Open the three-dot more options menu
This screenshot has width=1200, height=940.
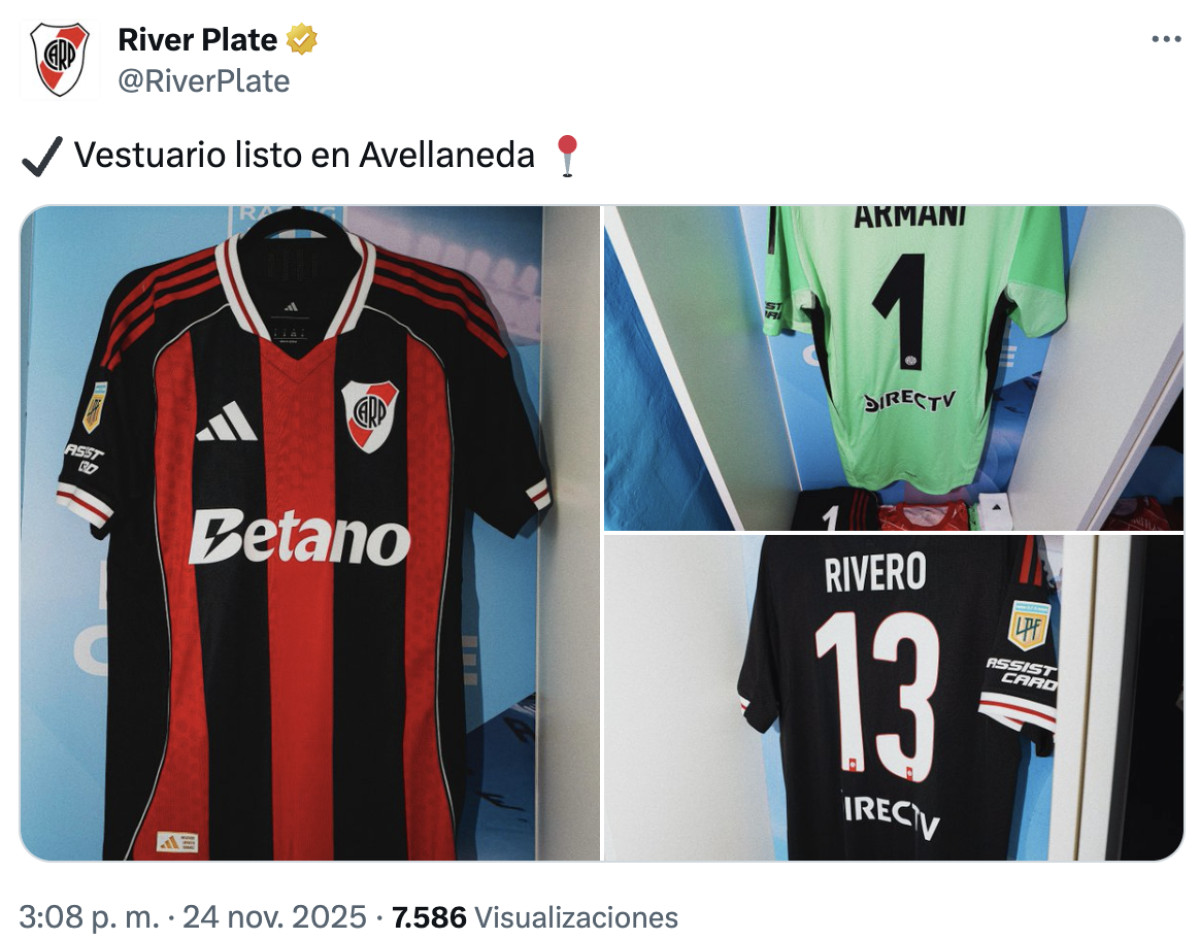click(1166, 39)
